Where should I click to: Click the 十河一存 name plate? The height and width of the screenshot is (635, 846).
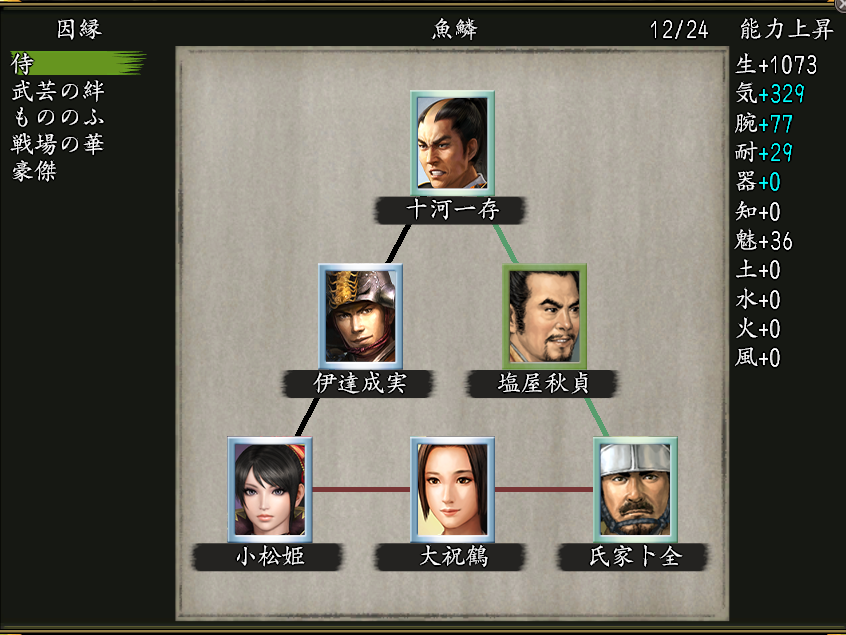pyautogui.click(x=451, y=210)
